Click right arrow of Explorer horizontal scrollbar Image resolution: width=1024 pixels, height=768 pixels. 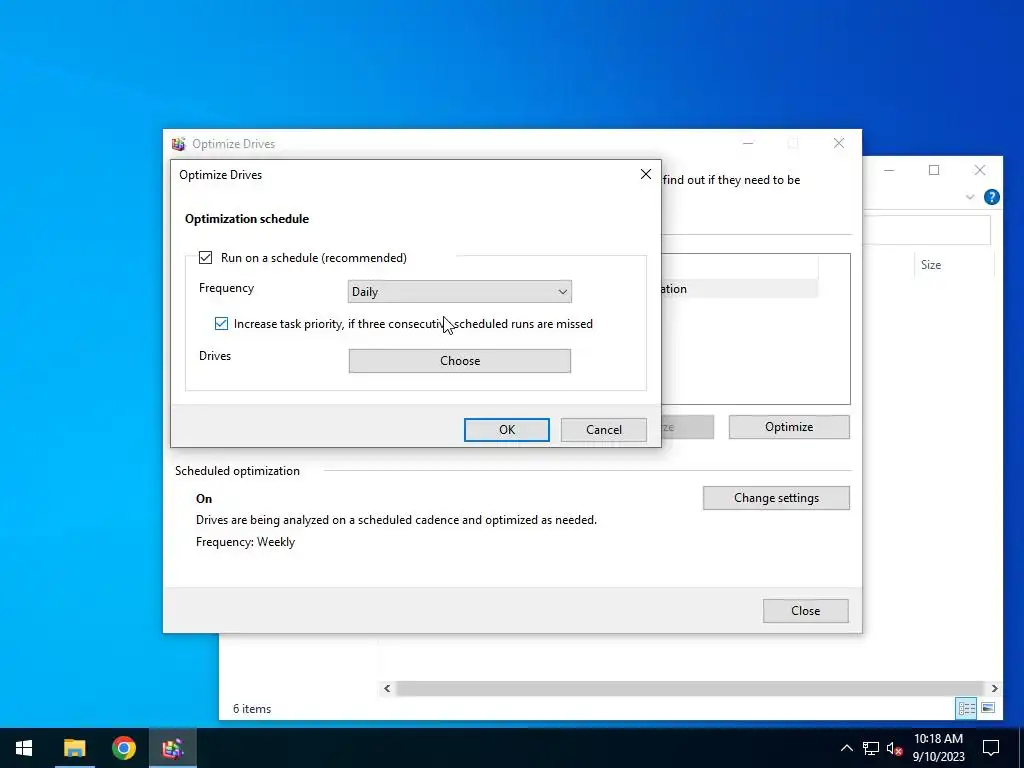(x=995, y=688)
